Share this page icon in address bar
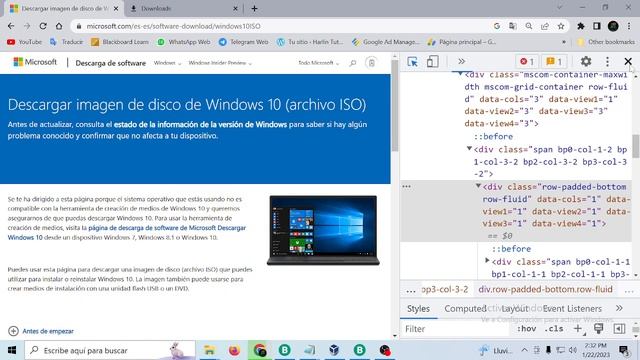Image resolution: width=640 pixels, height=360 pixels. (545, 26)
